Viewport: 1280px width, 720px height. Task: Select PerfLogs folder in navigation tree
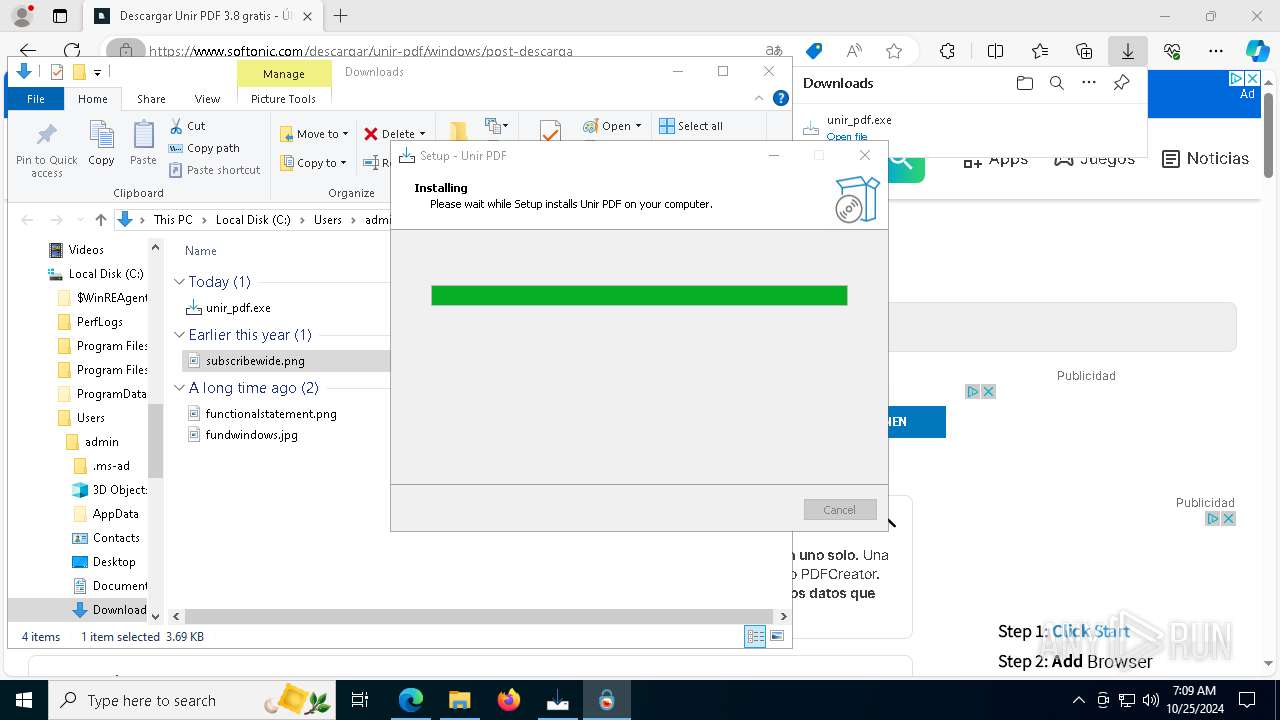click(x=100, y=322)
